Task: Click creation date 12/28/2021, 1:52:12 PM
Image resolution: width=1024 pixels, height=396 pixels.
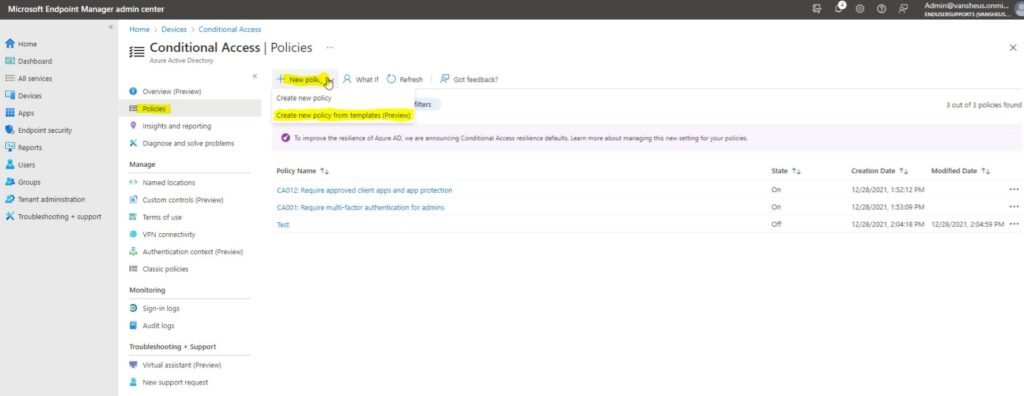Action: tap(888, 190)
